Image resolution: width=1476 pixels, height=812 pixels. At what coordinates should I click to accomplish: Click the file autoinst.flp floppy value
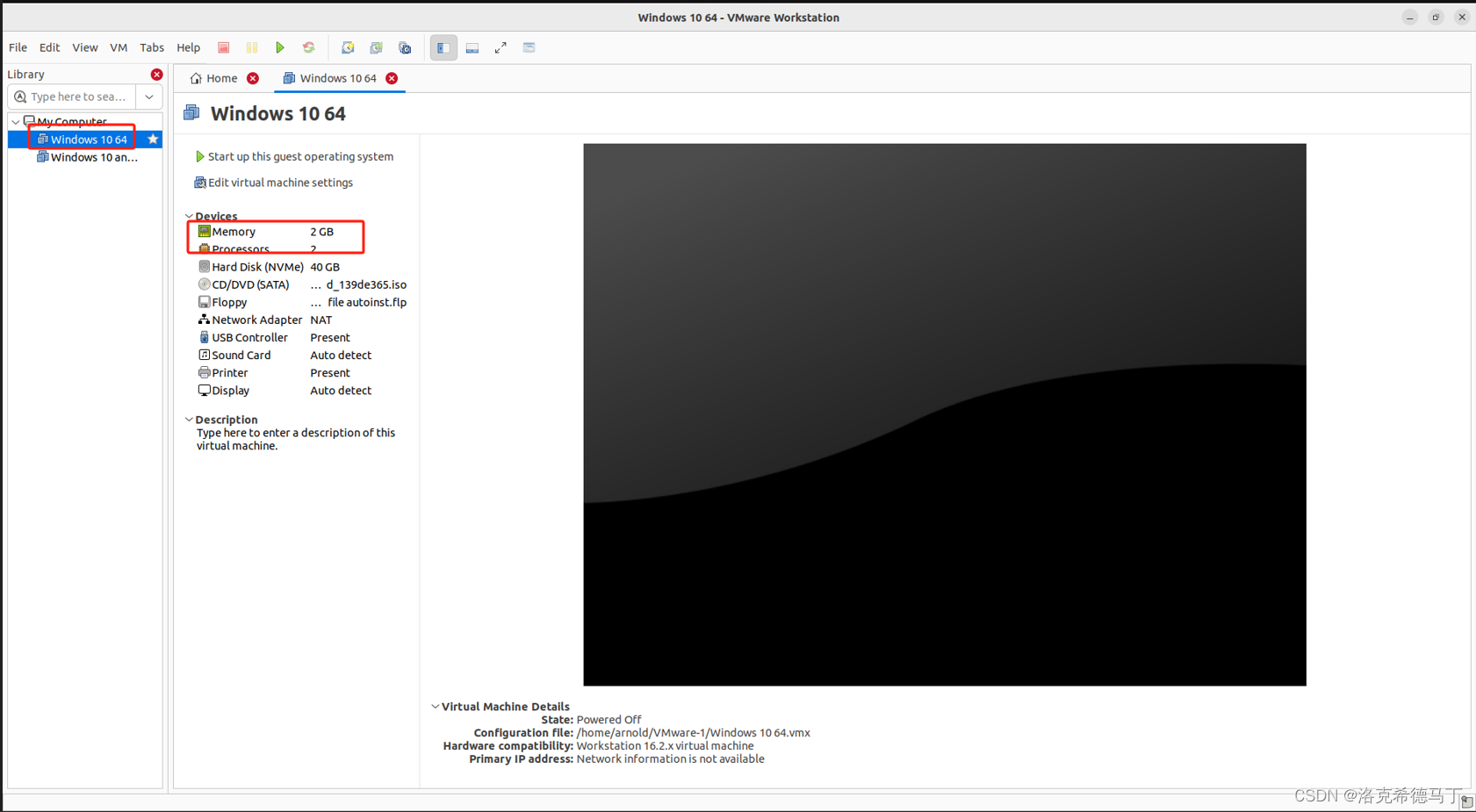click(x=358, y=302)
